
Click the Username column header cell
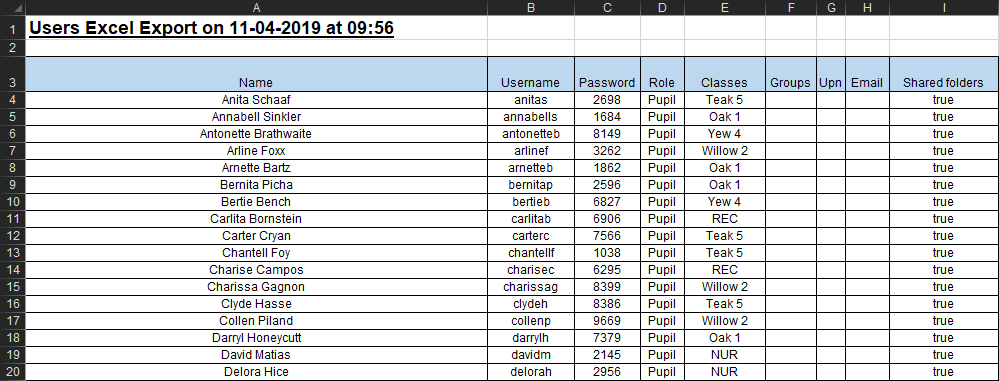point(531,74)
